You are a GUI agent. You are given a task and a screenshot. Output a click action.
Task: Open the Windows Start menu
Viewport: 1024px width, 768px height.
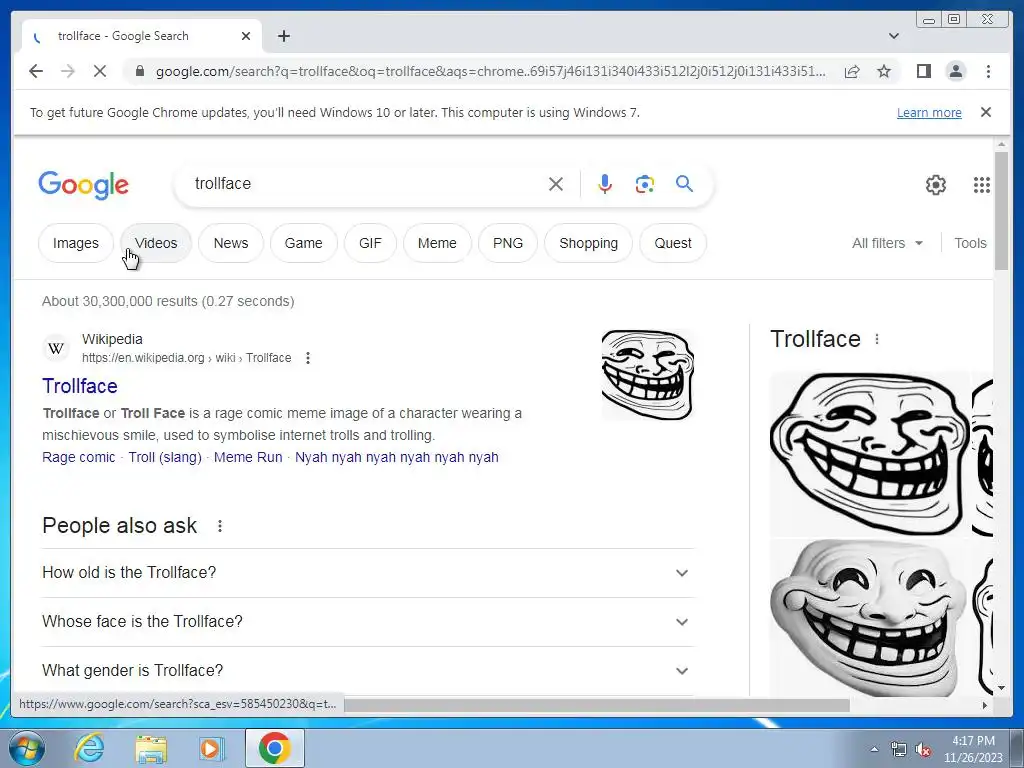[27, 748]
